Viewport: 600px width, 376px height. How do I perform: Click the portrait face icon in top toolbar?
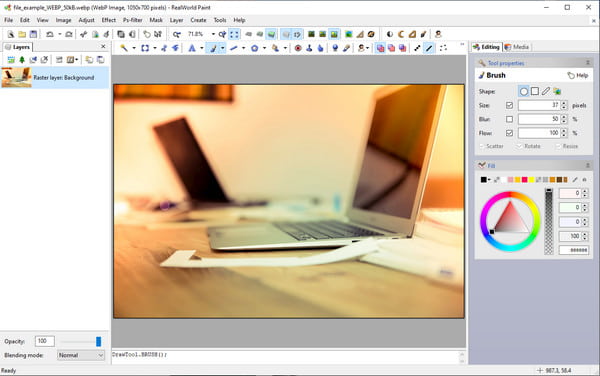tap(438, 34)
